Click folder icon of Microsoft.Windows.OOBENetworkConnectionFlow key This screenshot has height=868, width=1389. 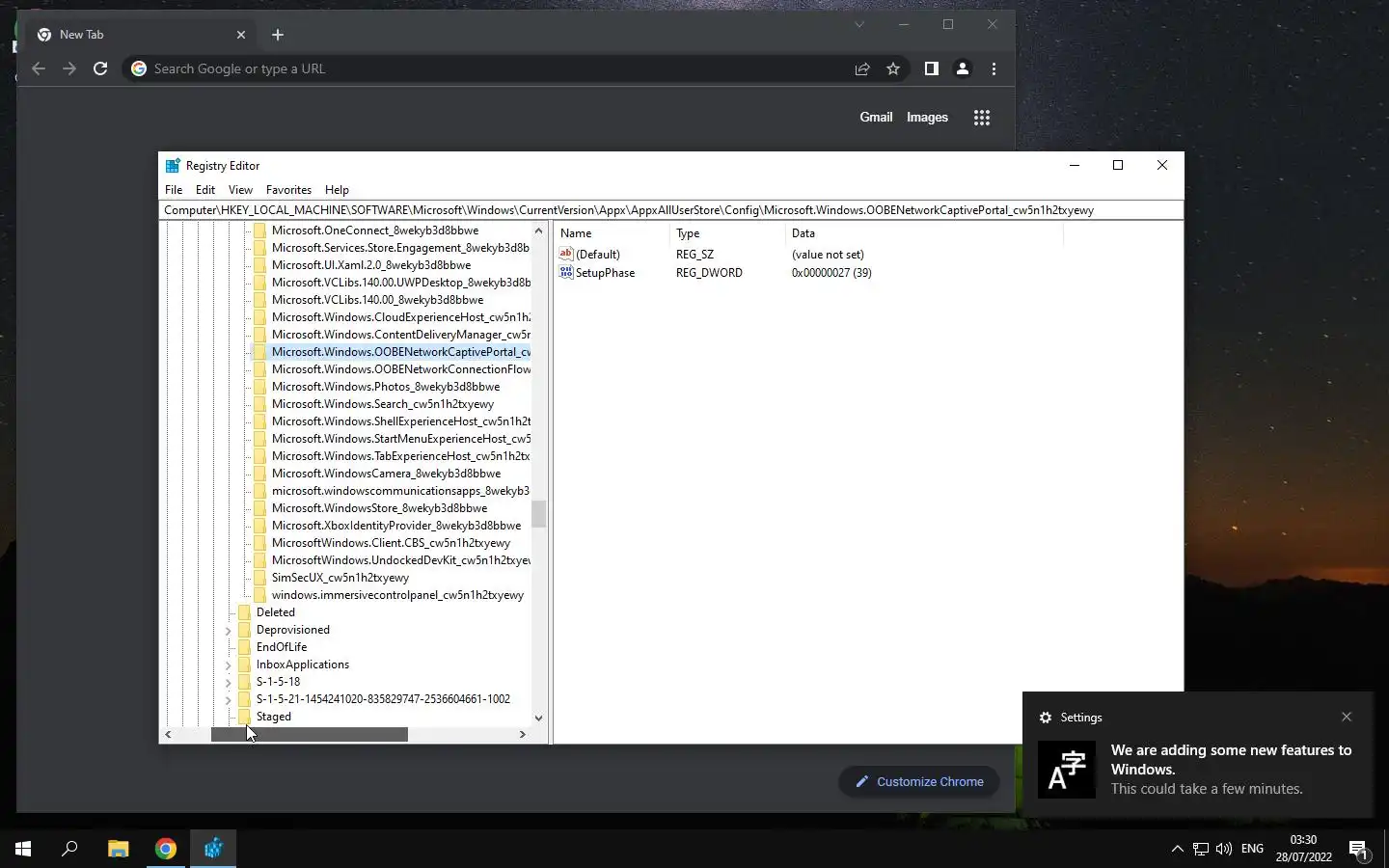pyautogui.click(x=259, y=369)
